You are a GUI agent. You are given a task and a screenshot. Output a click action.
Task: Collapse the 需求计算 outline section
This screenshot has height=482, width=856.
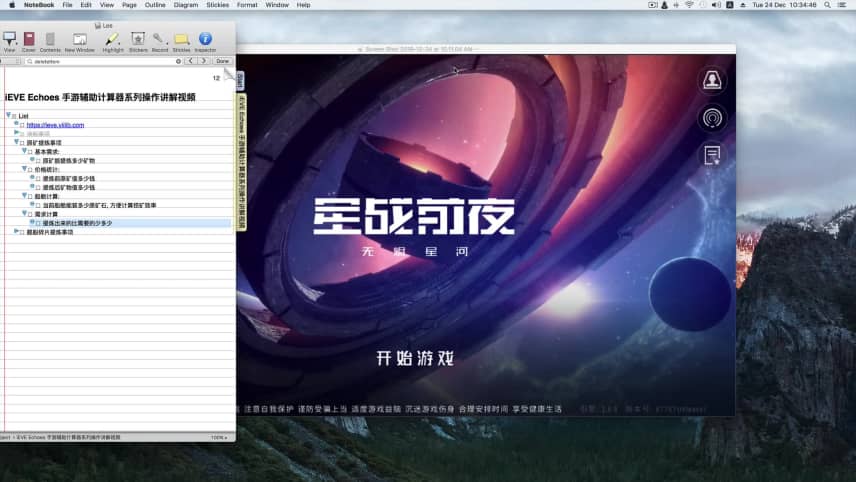click(x=24, y=213)
